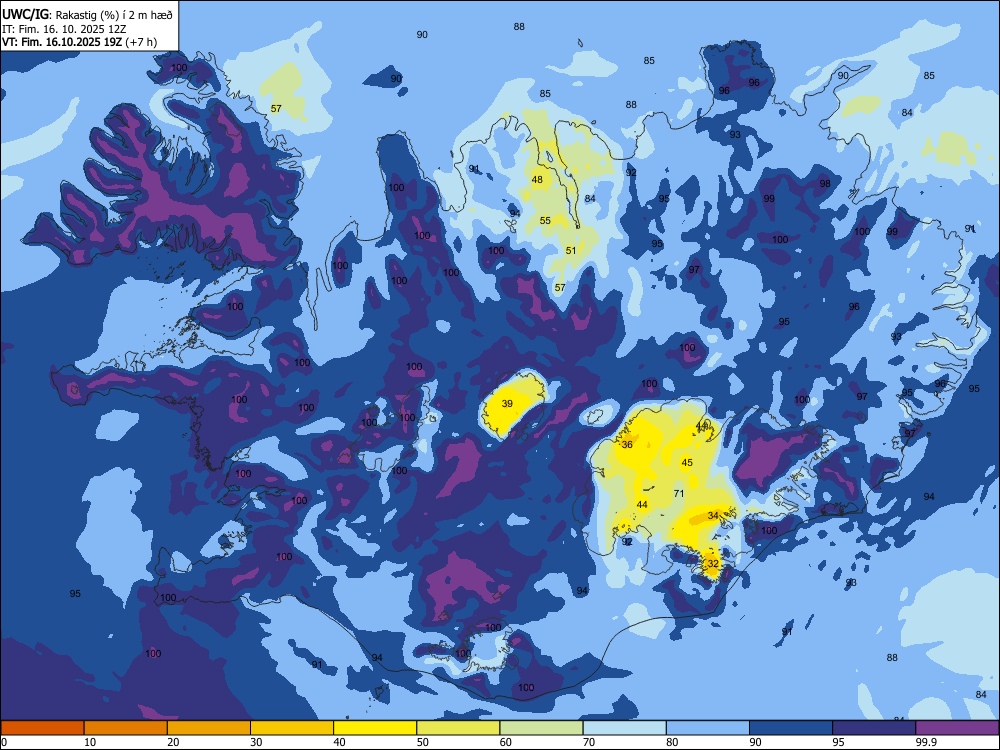Click the orange 10–20 legend swatch

click(x=126, y=728)
